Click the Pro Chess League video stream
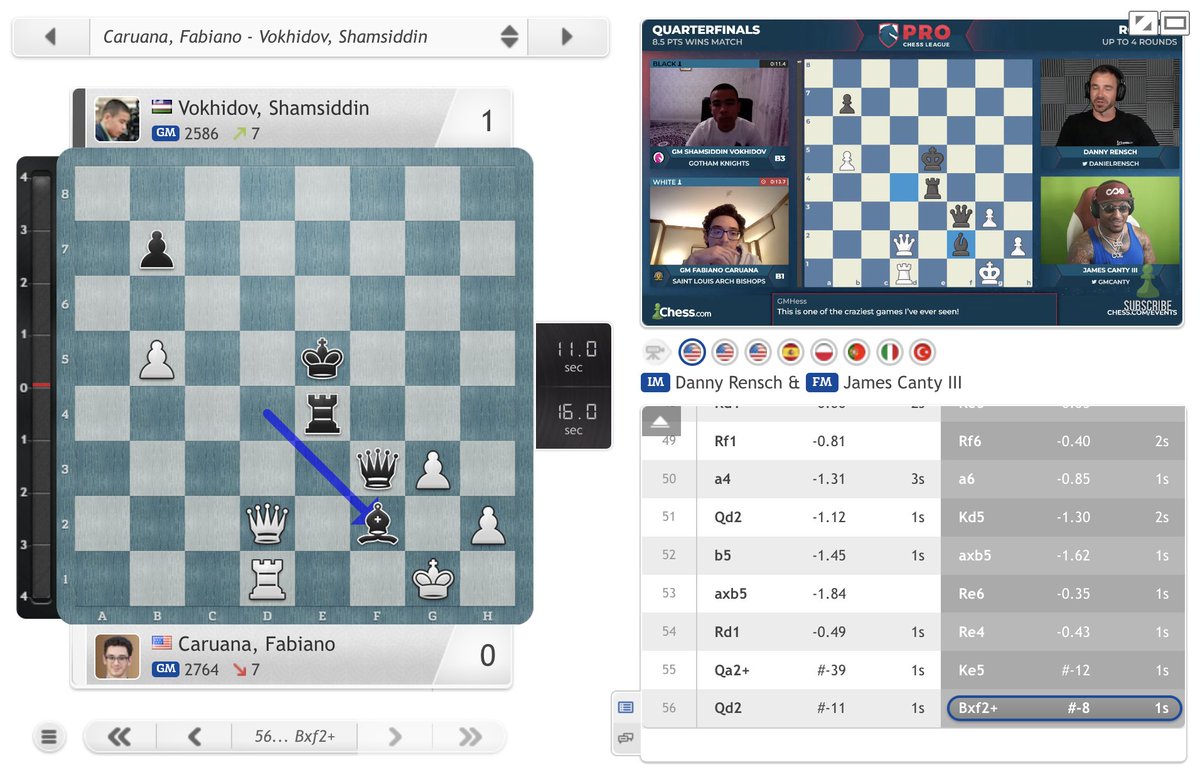 click(912, 173)
